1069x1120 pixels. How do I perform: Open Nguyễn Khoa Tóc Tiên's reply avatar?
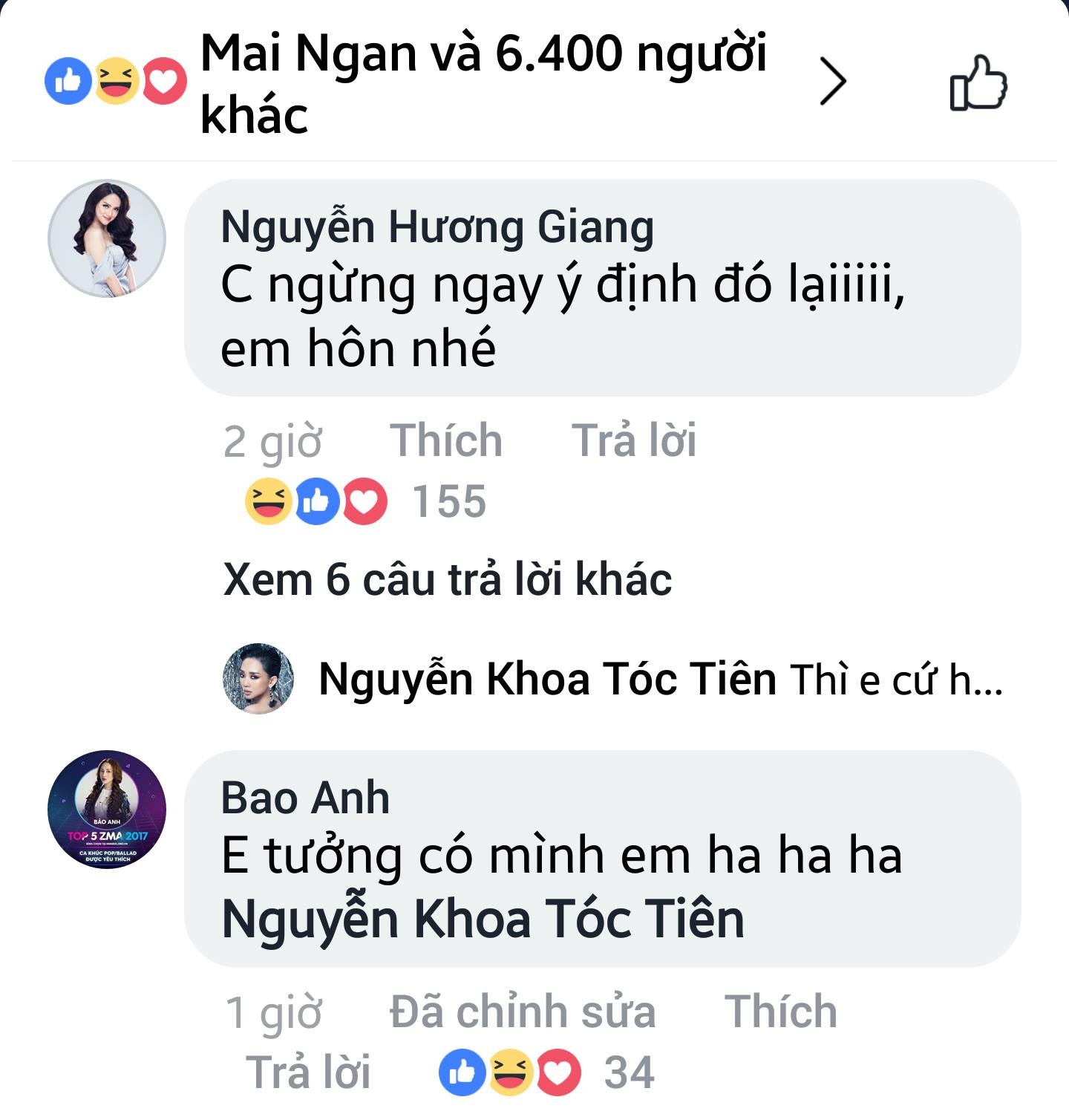coord(258,679)
